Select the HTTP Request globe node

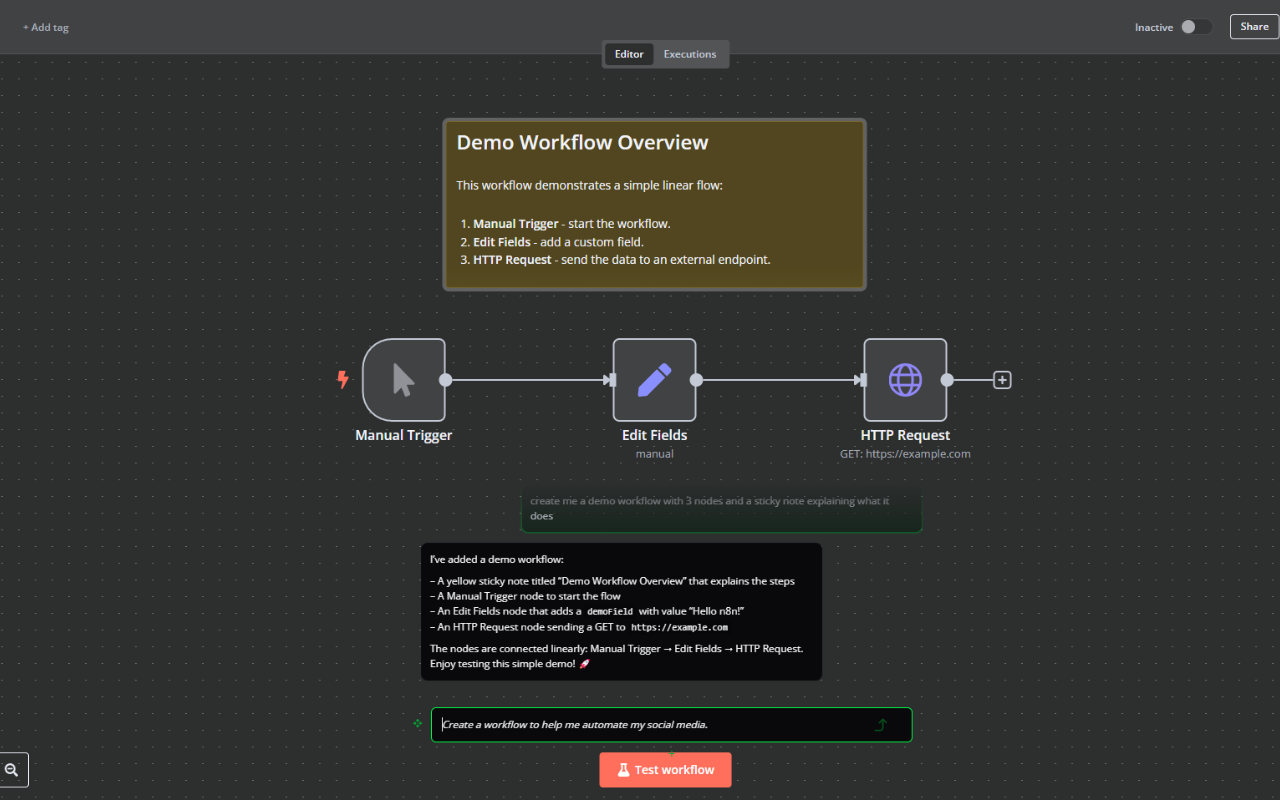(905, 380)
